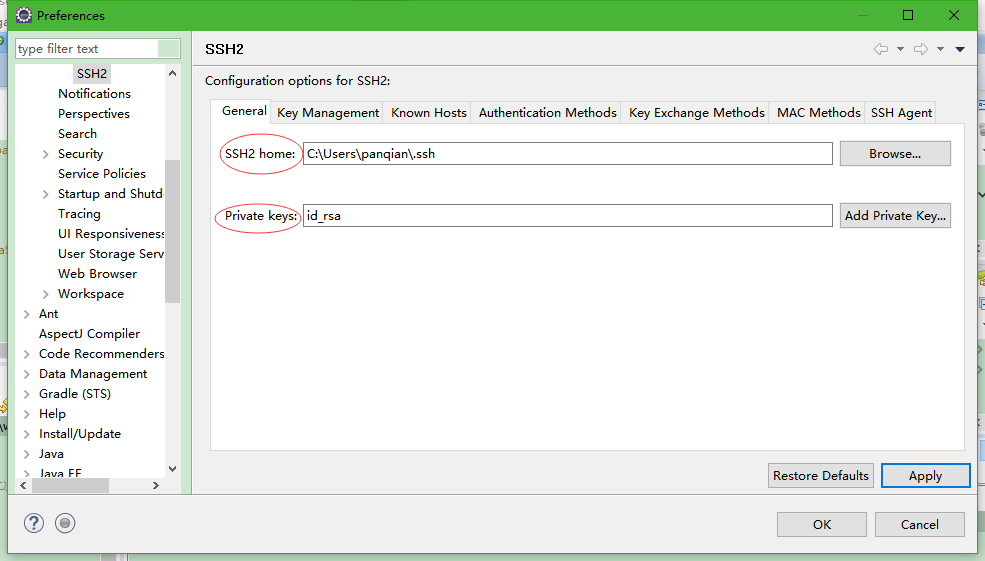Click the forward navigation arrow icon
Image resolution: width=985 pixels, height=561 pixels.
click(921, 49)
